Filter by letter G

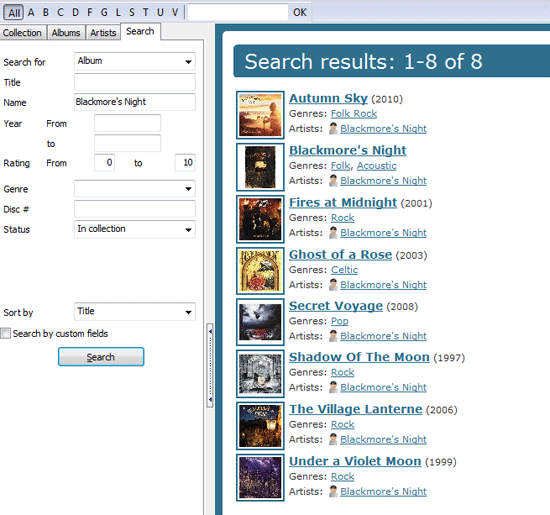coord(104,13)
